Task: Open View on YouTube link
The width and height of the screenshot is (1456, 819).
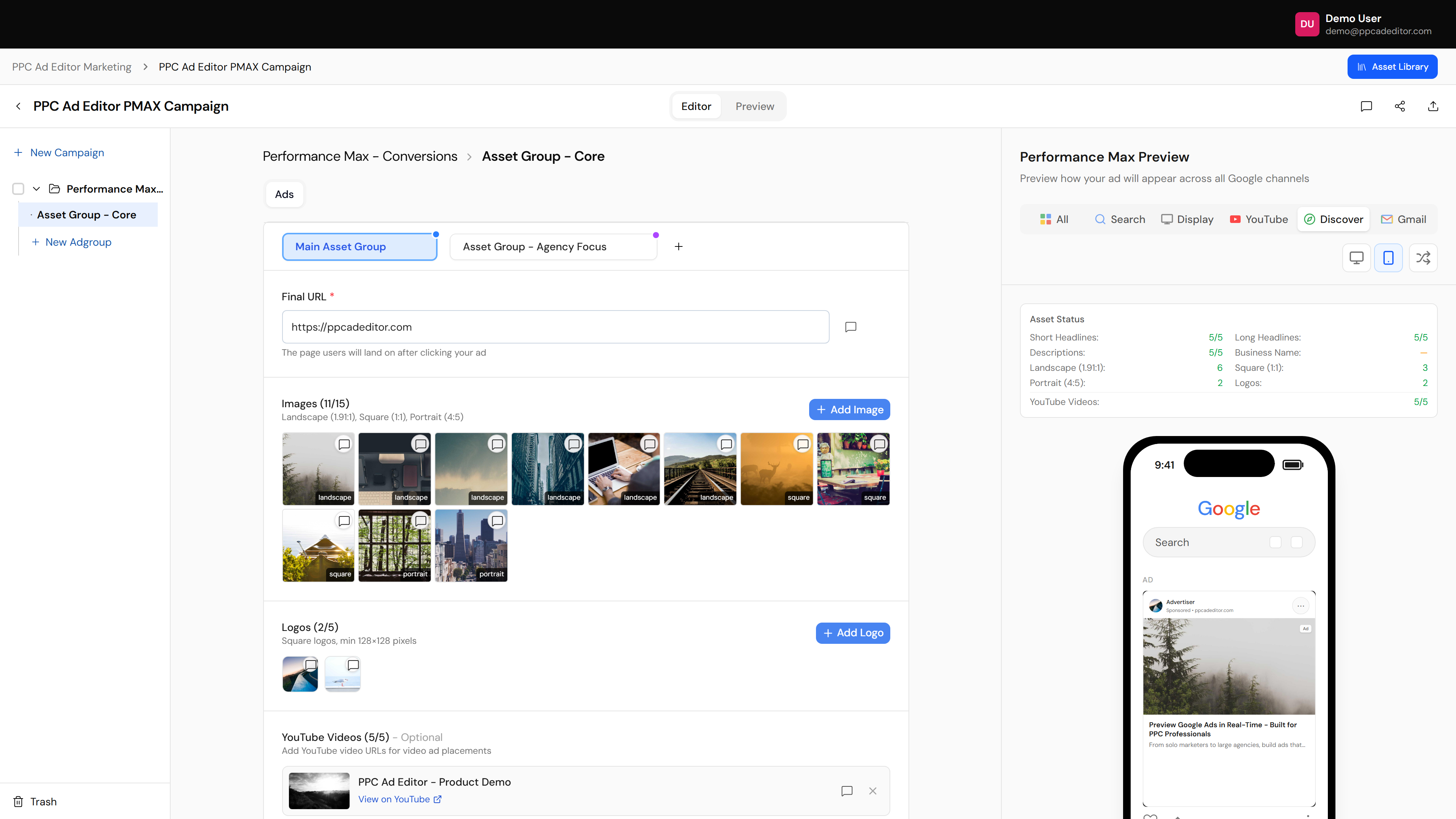Action: pyautogui.click(x=400, y=799)
